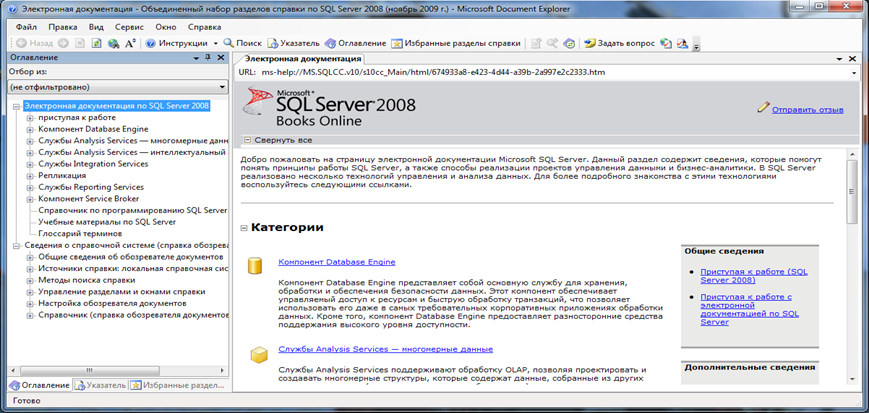
Task: Open Приступая к работе (SQL Server 2008) link
Action: [x=753, y=277]
